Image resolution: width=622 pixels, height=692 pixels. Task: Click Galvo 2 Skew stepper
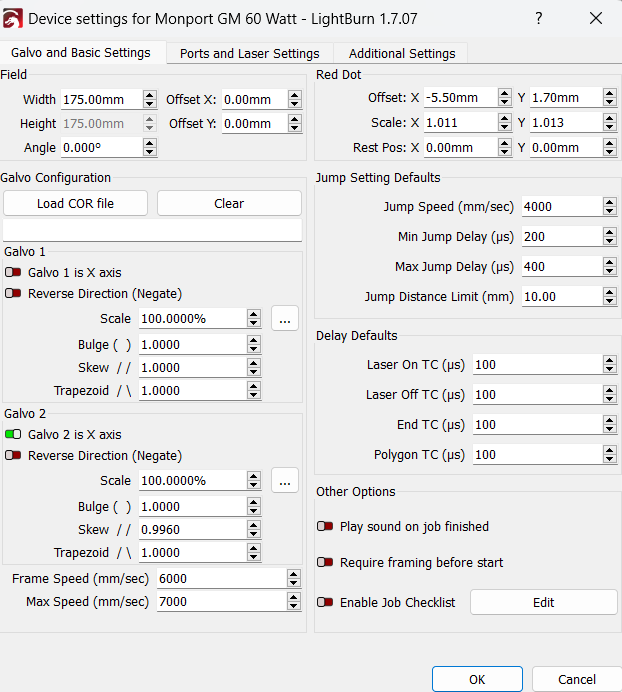pyautogui.click(x=254, y=529)
